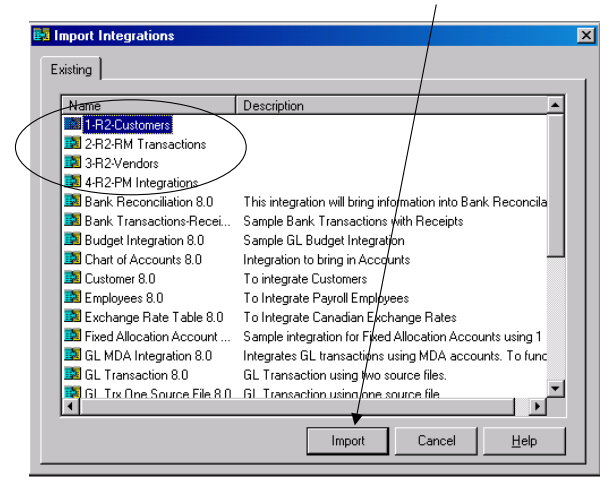Click the Import button
Viewport: 609px width, 483px height.
click(348, 441)
